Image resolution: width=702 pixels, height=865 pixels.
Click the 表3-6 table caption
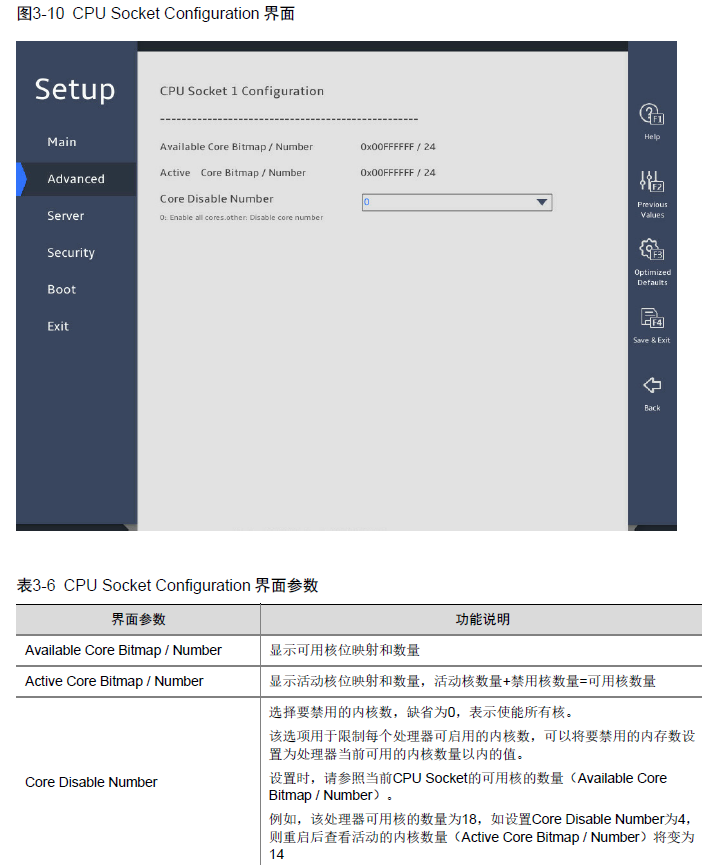coord(168,585)
